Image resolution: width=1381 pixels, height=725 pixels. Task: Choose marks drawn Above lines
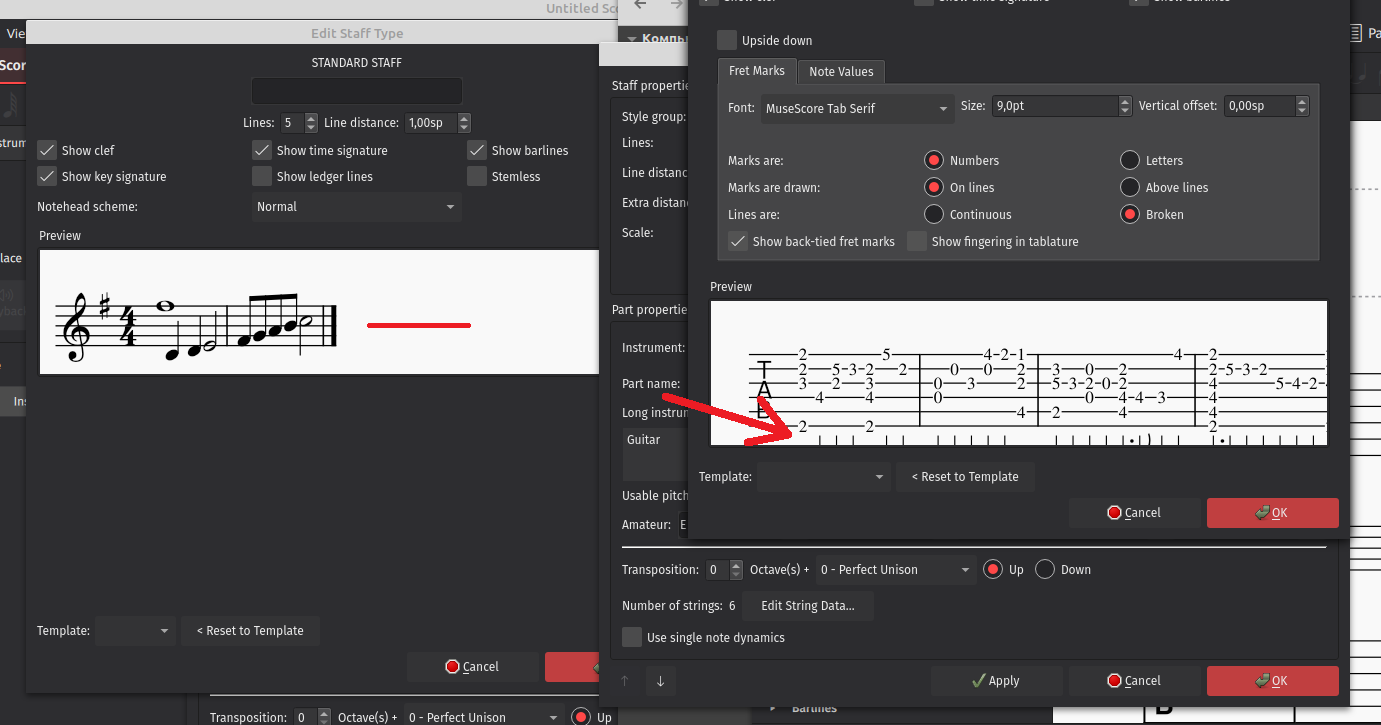(1130, 187)
